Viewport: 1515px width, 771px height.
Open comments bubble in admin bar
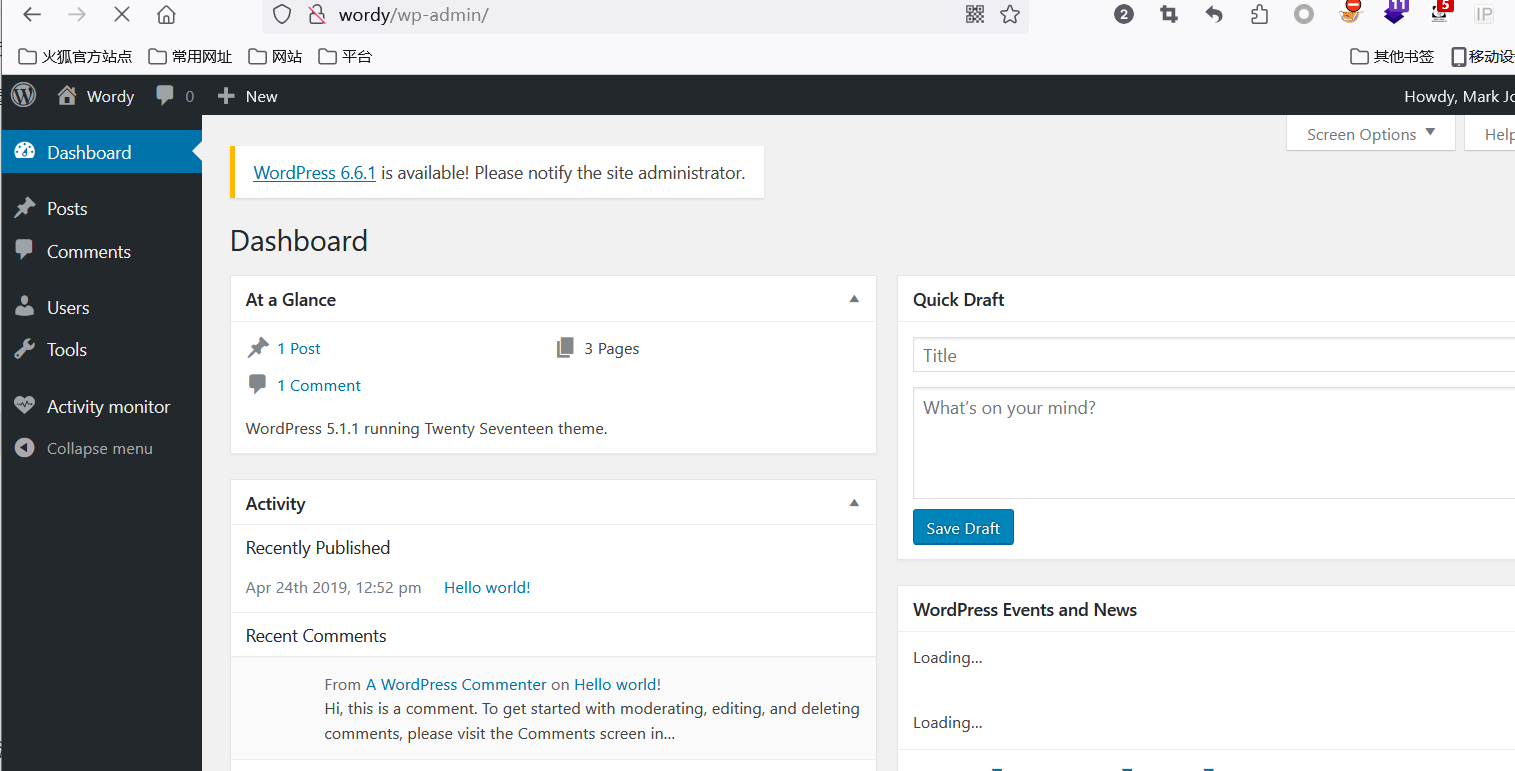pyautogui.click(x=165, y=96)
